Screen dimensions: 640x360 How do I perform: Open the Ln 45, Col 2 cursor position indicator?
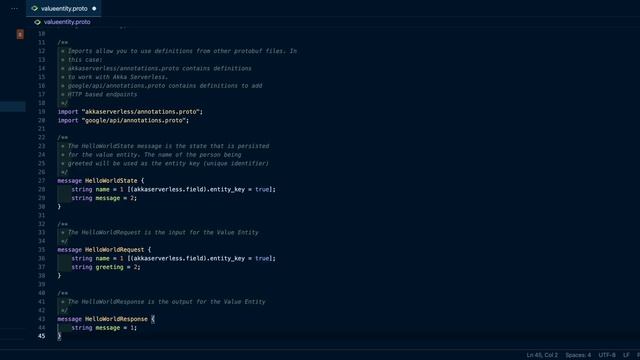[x=542, y=355]
